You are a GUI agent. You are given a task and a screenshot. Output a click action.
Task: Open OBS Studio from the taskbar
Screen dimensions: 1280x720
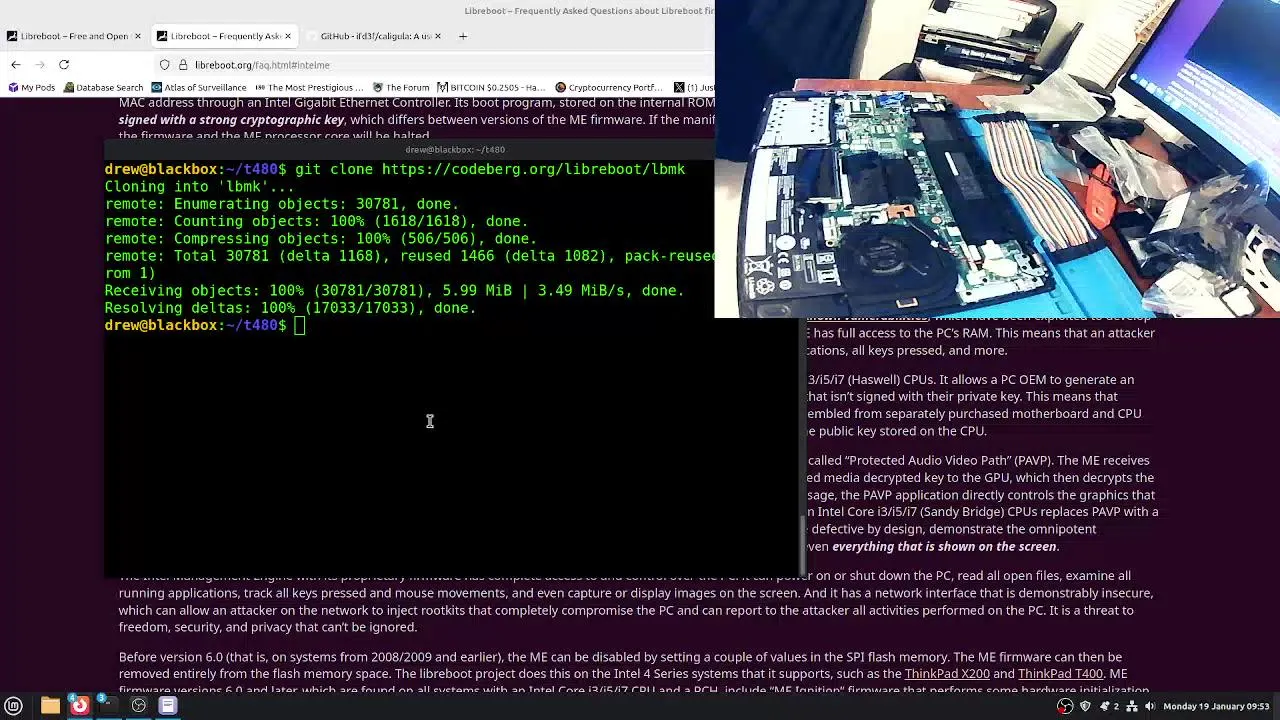(139, 706)
